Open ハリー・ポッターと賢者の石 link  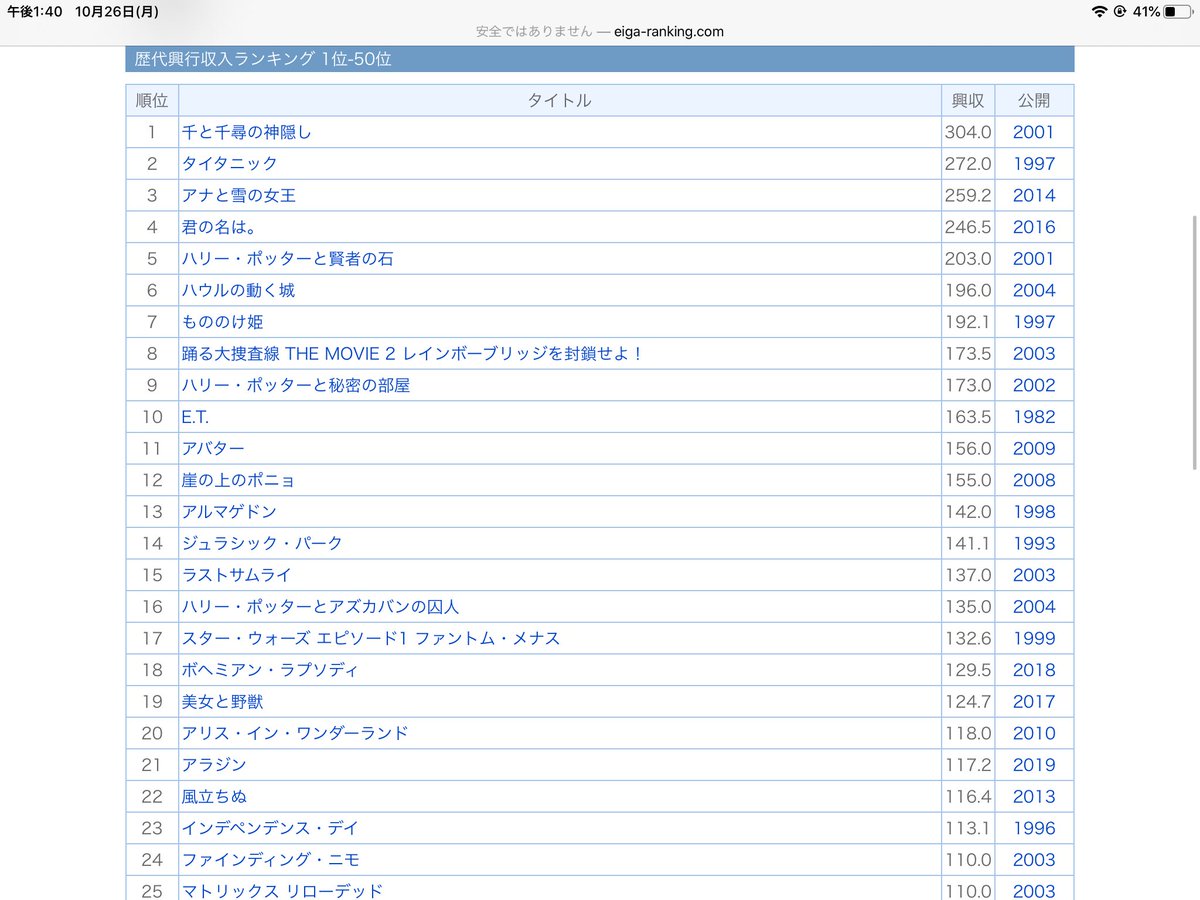[287, 258]
